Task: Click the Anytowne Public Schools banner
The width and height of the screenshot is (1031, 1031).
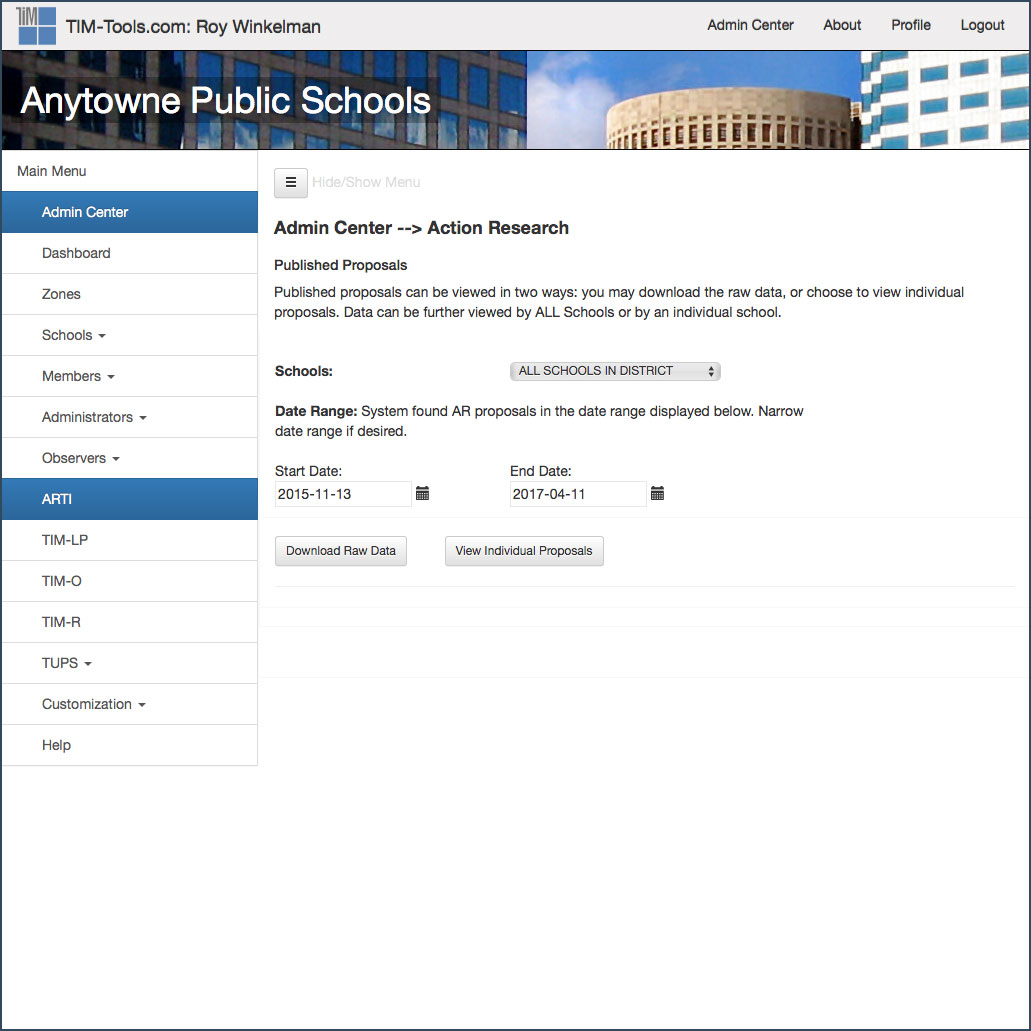Action: tap(516, 100)
